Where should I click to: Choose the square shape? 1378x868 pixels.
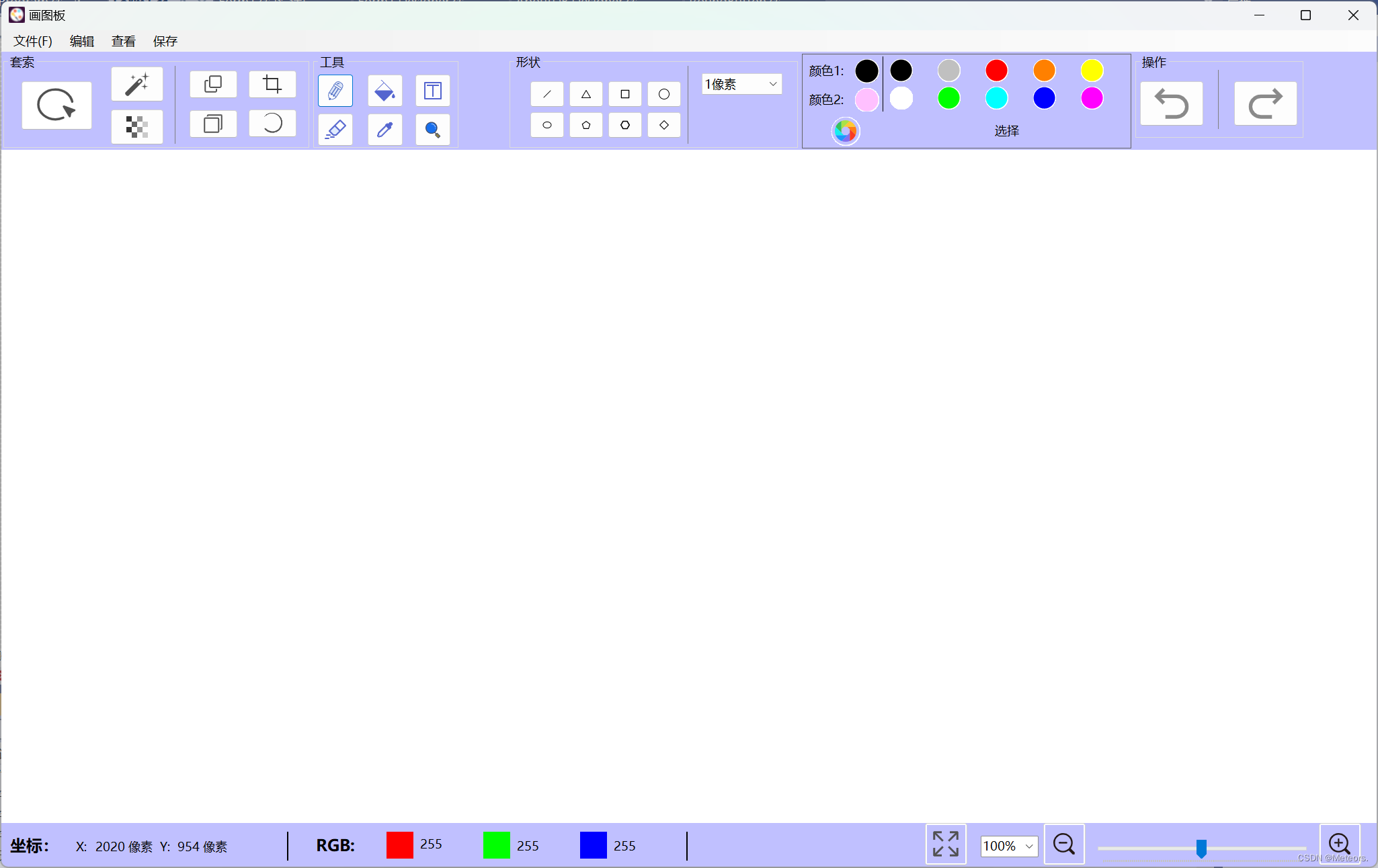click(x=625, y=94)
